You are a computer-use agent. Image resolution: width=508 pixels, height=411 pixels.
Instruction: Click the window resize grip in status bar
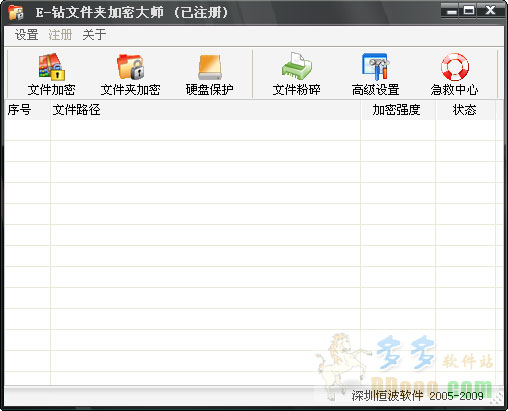click(x=498, y=398)
